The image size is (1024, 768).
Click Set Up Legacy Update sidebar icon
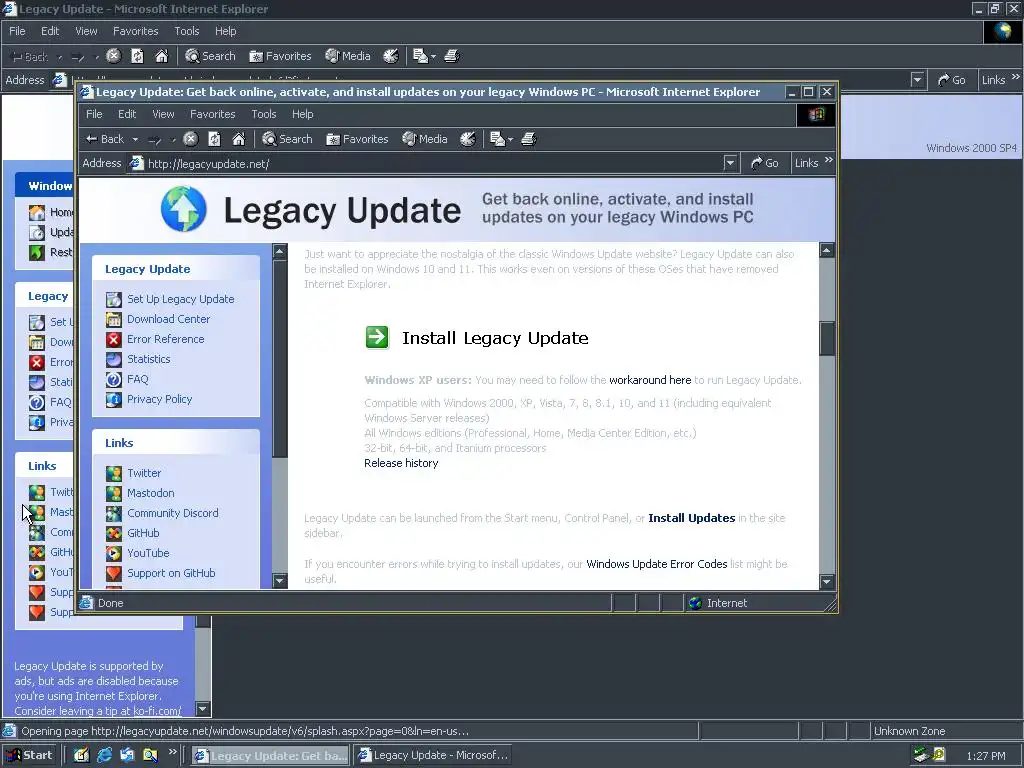pos(114,299)
